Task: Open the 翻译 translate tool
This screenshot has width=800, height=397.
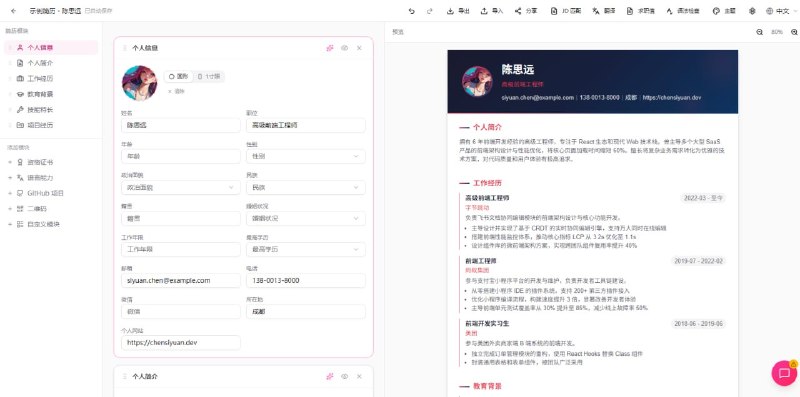Action: (604, 11)
